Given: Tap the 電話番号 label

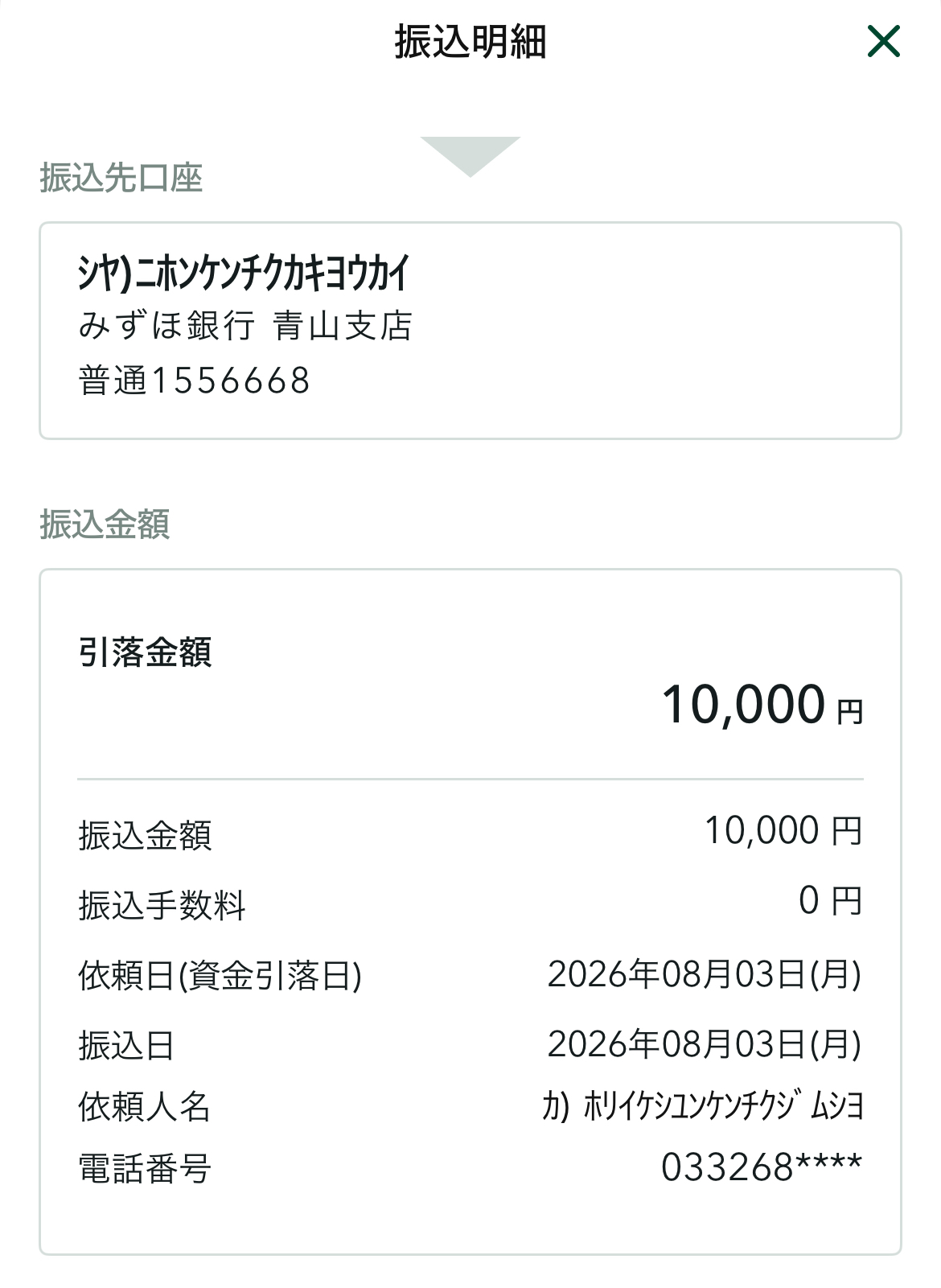Looking at the screenshot, I should tap(145, 1169).
